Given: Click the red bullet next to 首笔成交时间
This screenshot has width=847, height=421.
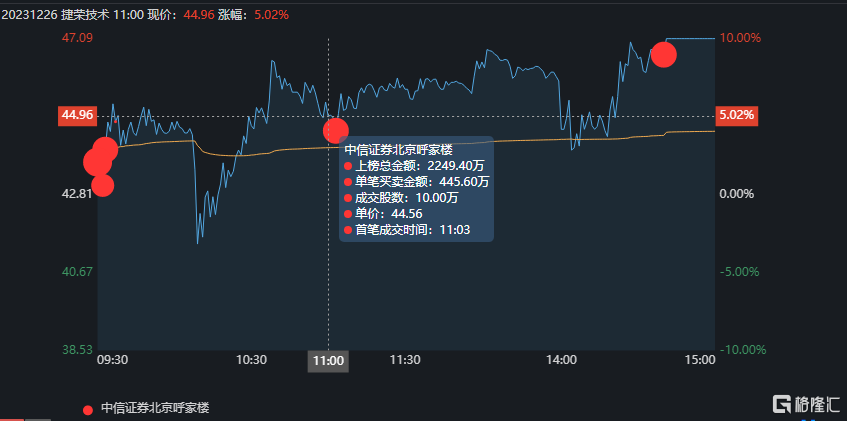Looking at the screenshot, I should point(348,230).
